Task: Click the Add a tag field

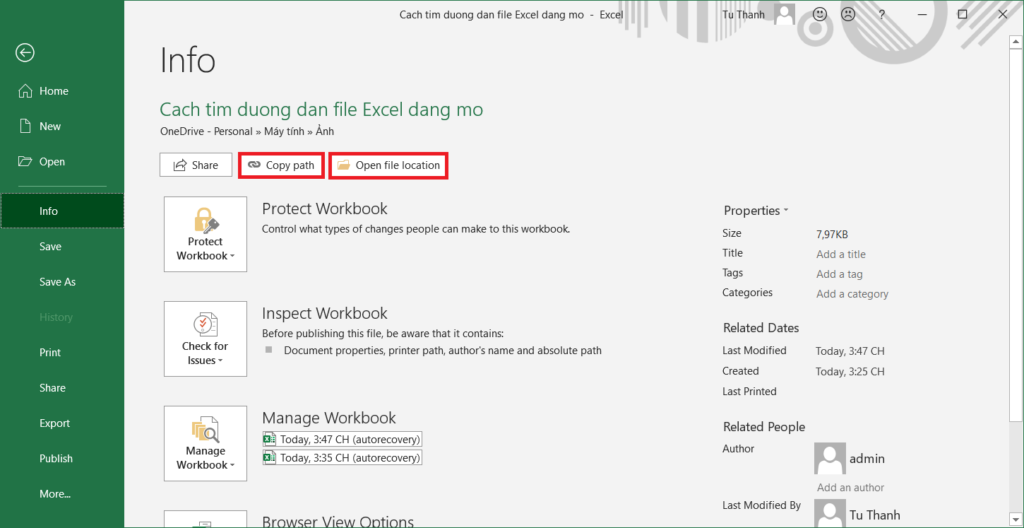Action: (x=839, y=274)
